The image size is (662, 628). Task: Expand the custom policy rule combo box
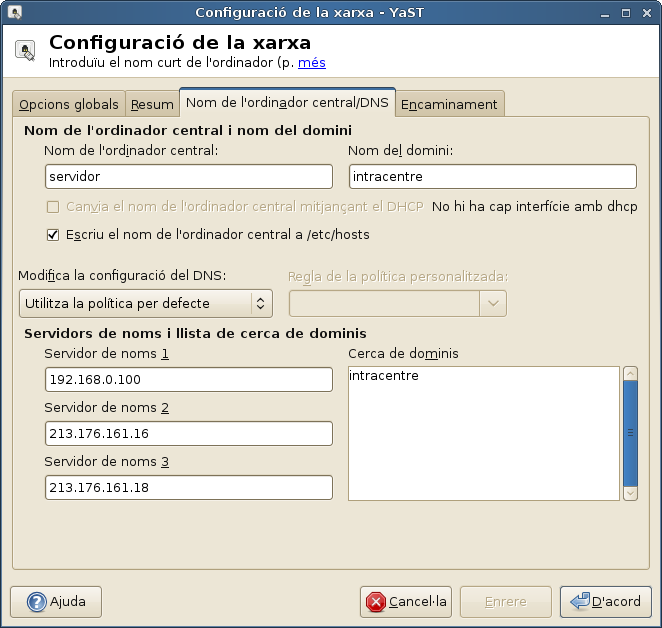pos(397,303)
